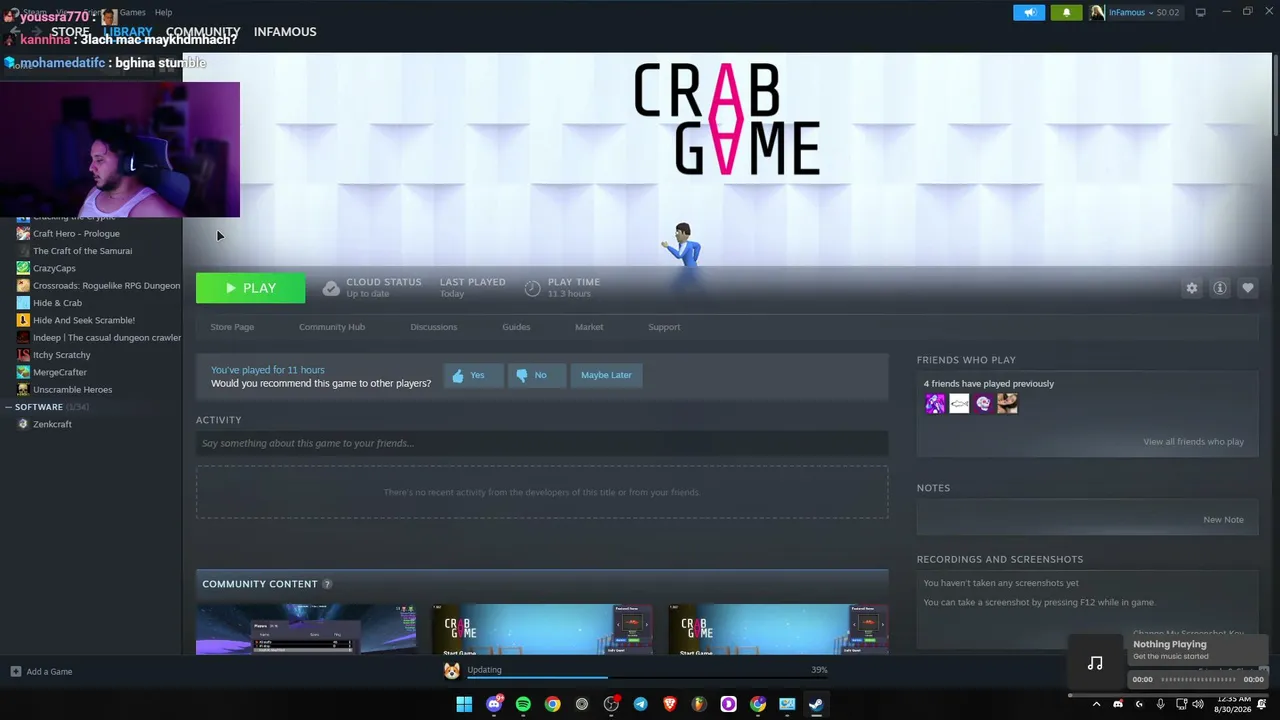Image resolution: width=1280 pixels, height=720 pixels.
Task: Select Indeep casual dungeon crawler
Action: click(x=107, y=338)
